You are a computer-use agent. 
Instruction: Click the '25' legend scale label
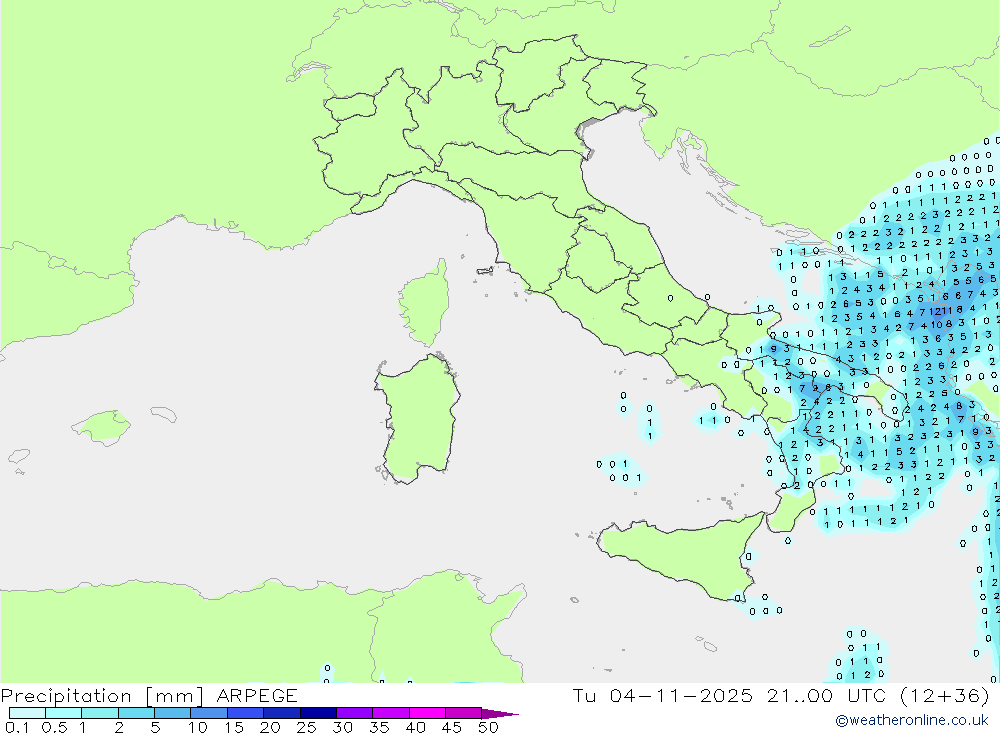[x=306, y=727]
